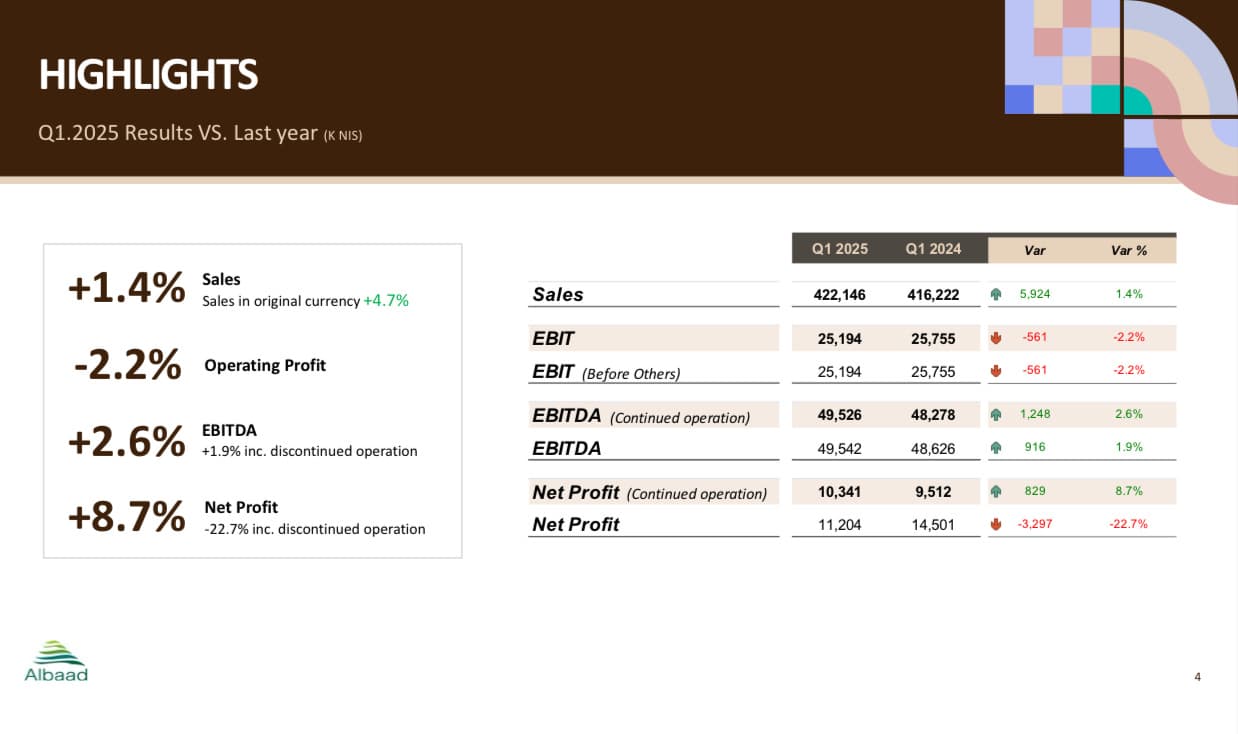This screenshot has height=734, width=1238.
Task: Click the green +4.7% original currency figure
Action: pyautogui.click(x=386, y=300)
